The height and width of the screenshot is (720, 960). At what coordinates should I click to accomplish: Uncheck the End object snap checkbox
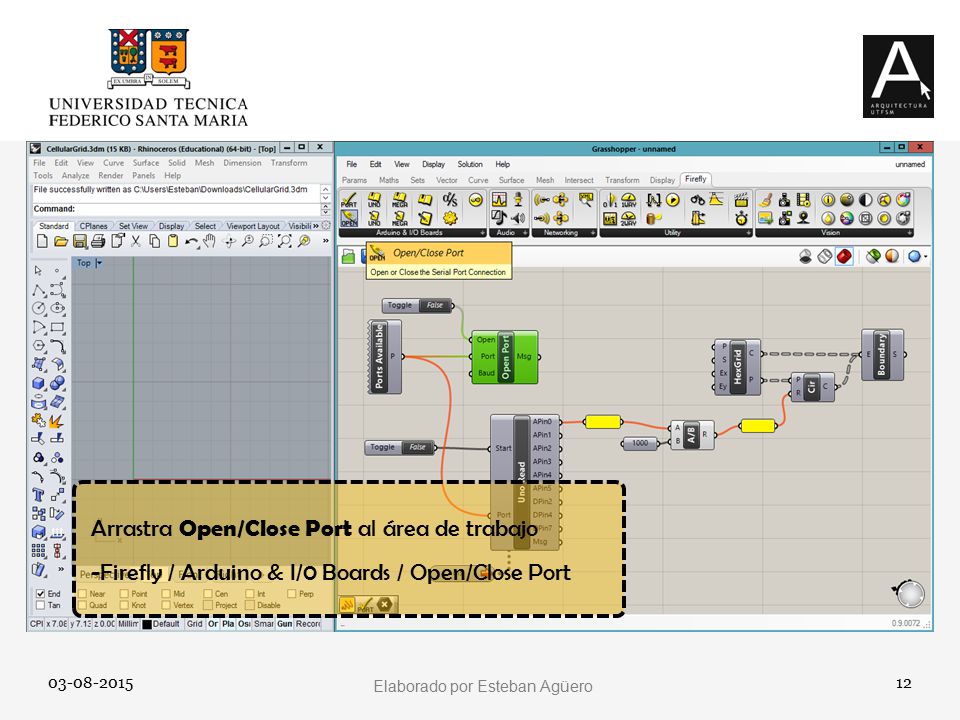40,593
